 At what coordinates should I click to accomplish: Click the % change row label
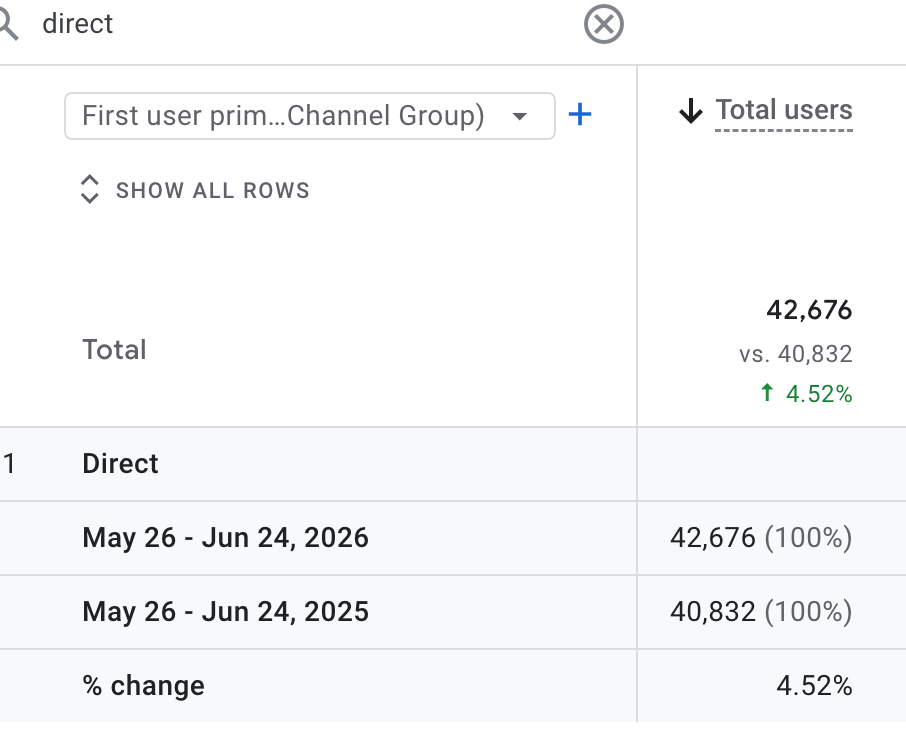click(143, 686)
